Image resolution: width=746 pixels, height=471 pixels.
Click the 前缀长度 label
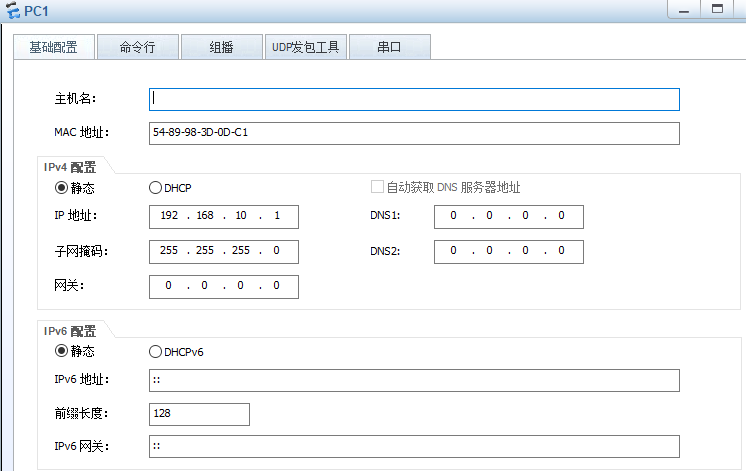(x=81, y=413)
